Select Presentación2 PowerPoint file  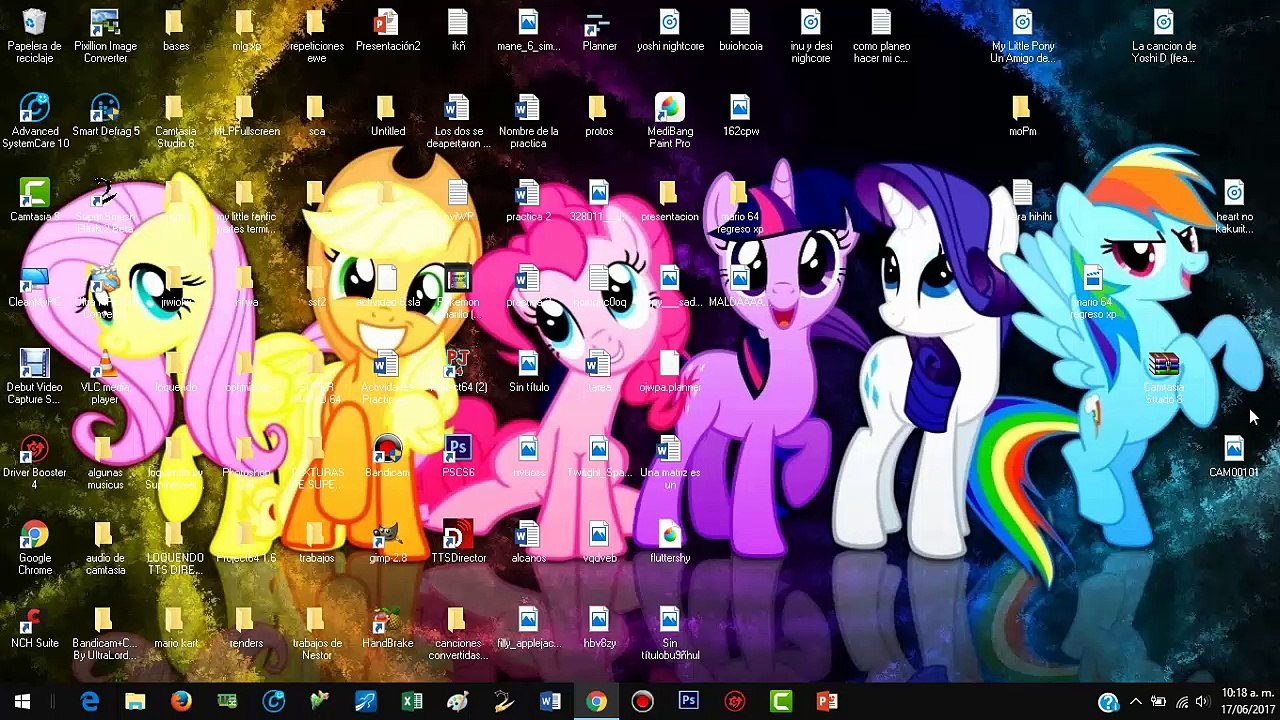pos(387,31)
